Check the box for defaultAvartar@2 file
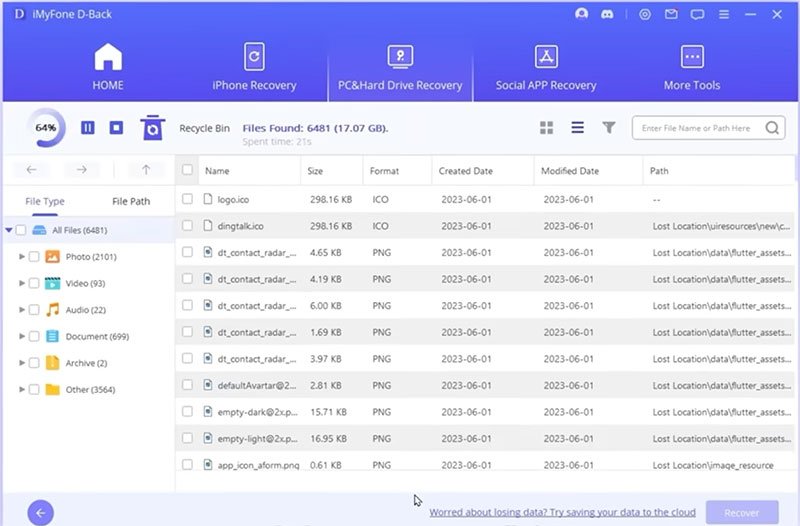The width and height of the screenshot is (800, 526). click(x=187, y=384)
